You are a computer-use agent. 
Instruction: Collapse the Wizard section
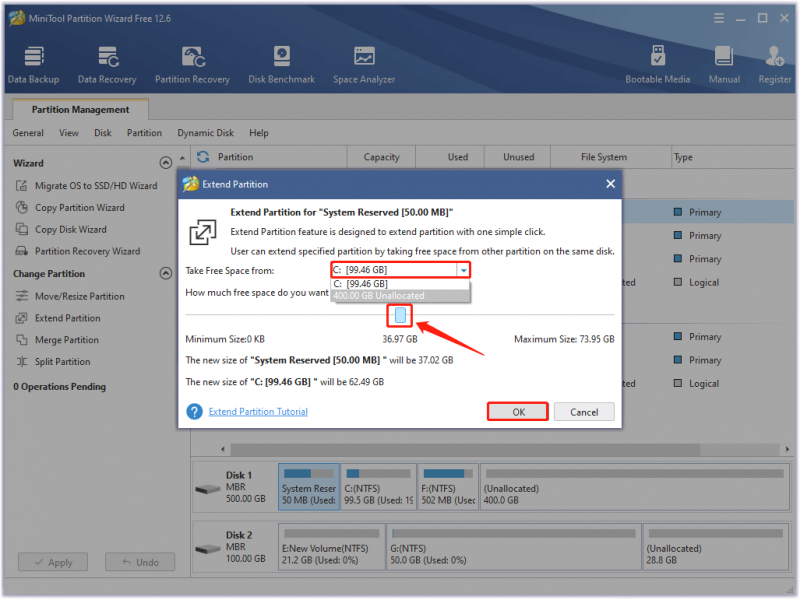(x=166, y=163)
